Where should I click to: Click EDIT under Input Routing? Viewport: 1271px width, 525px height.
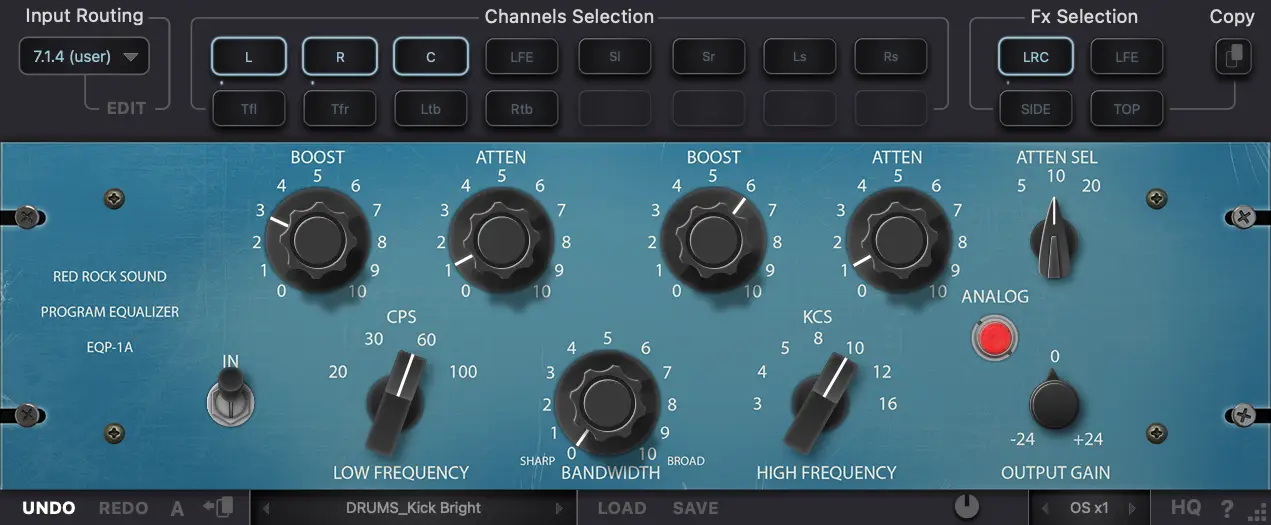(127, 108)
